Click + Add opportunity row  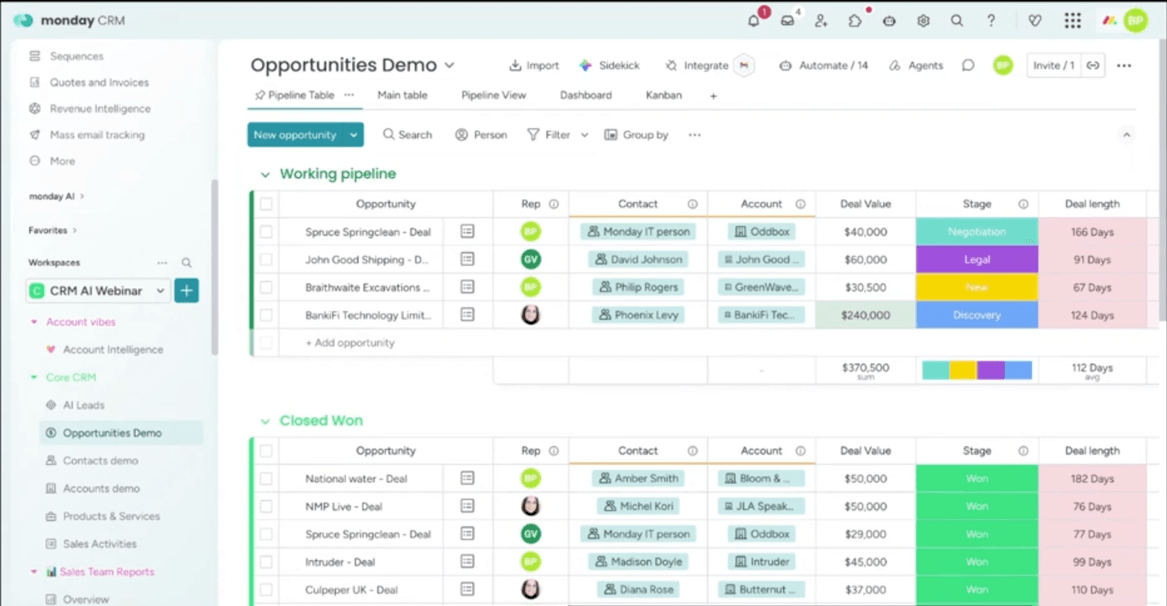point(350,342)
